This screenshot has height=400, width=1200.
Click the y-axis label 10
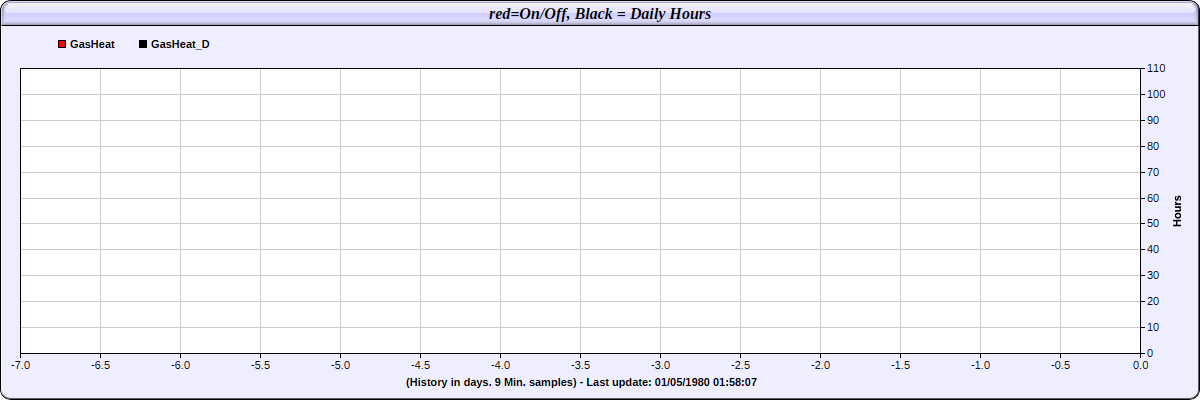(x=1153, y=327)
